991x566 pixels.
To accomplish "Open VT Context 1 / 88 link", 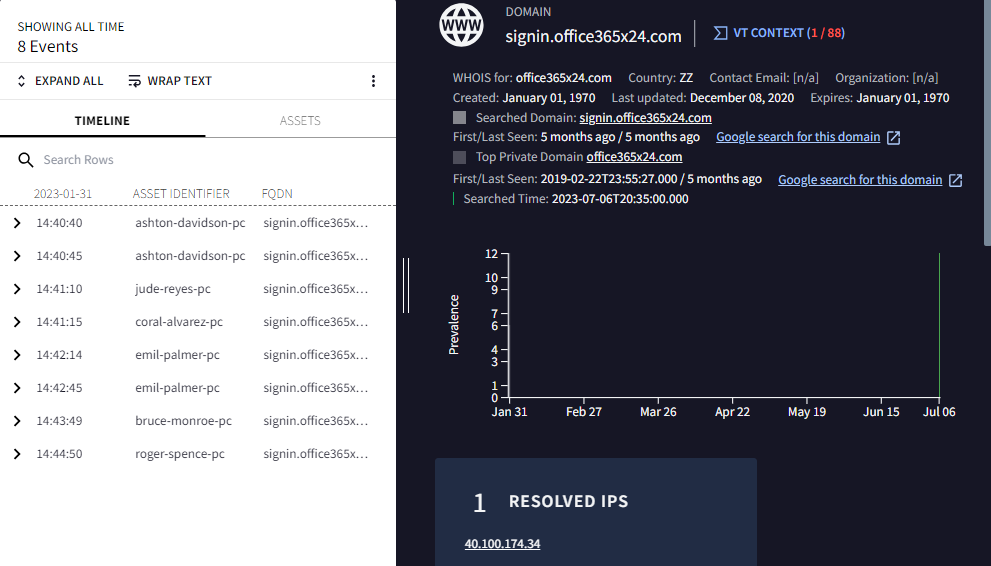I will click(789, 33).
